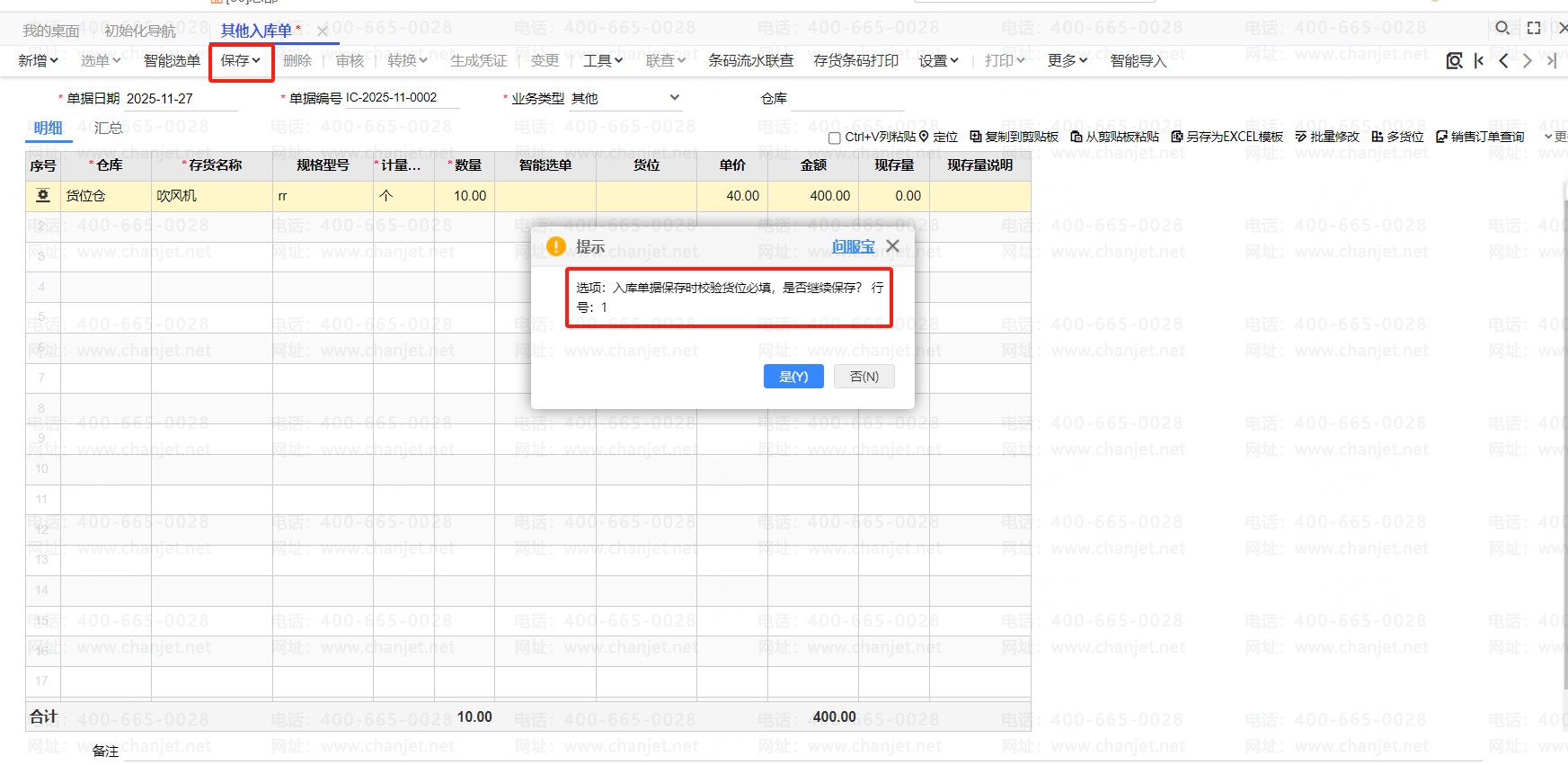Open the 保存 dropdown menu

241,60
